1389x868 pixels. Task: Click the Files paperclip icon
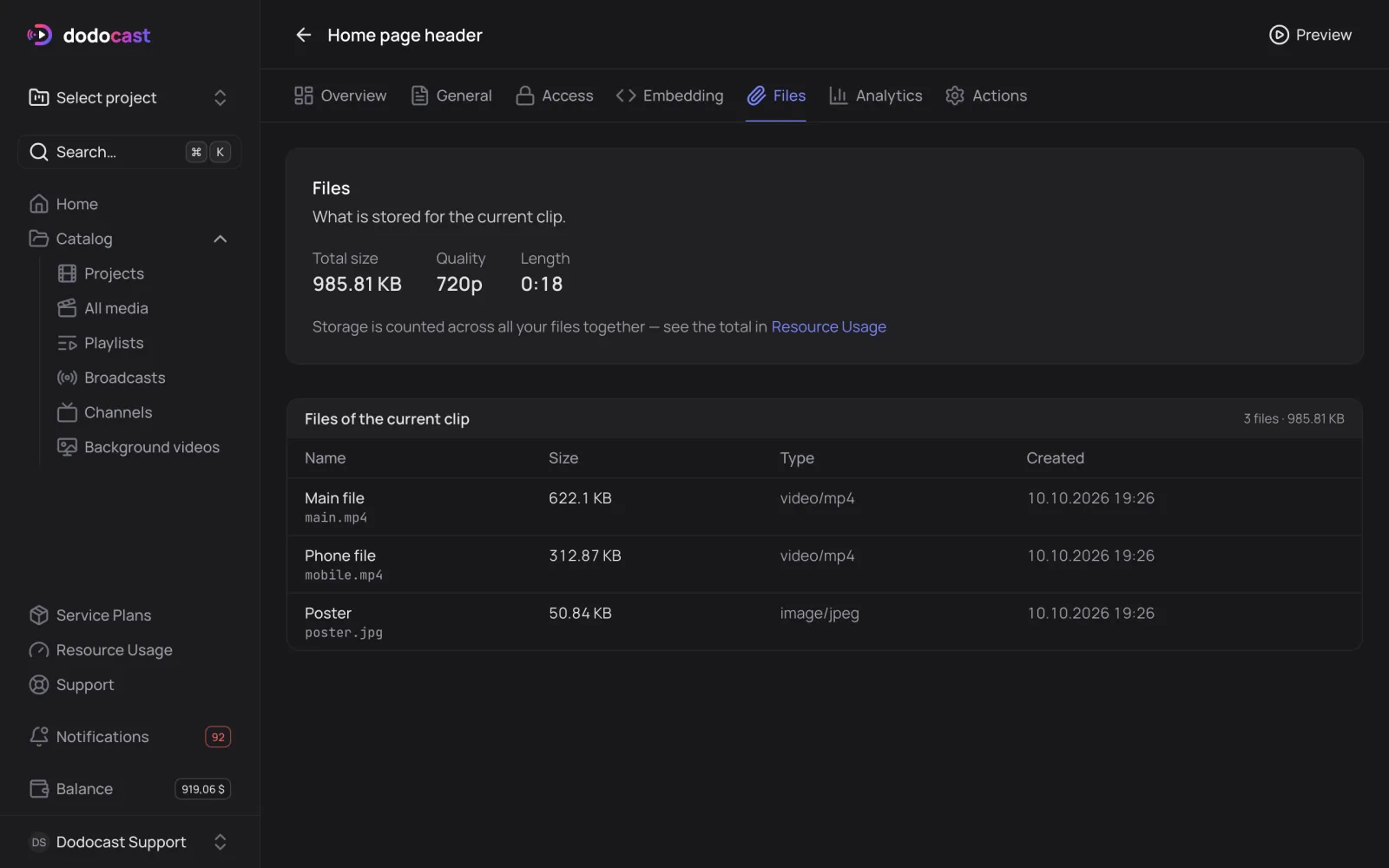(x=756, y=95)
